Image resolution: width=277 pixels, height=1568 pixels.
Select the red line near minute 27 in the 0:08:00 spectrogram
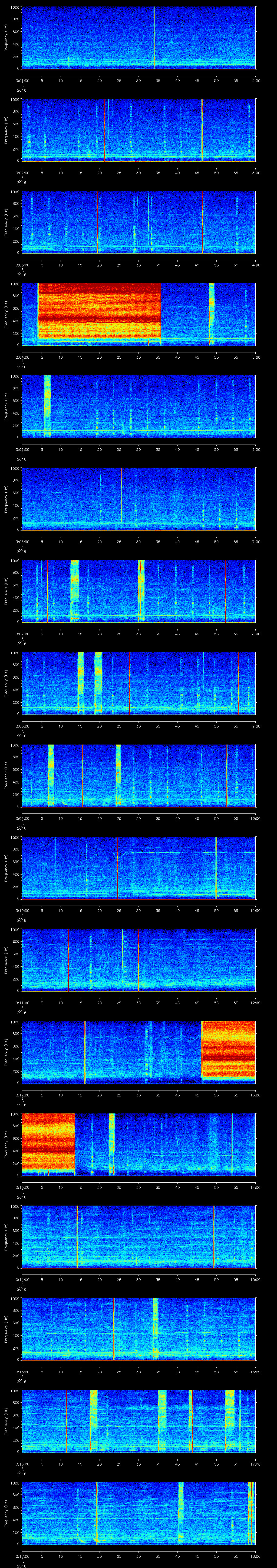(129, 683)
